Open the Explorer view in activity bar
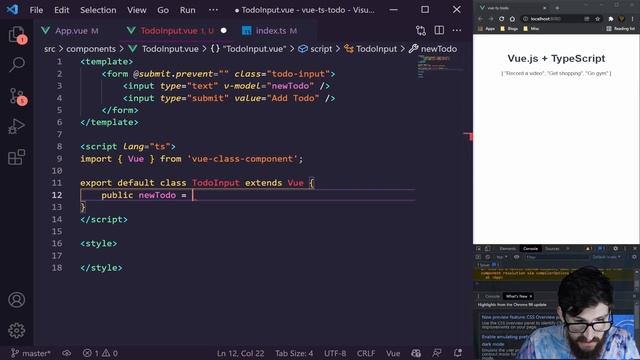This screenshot has height=360, width=640. click(16, 34)
